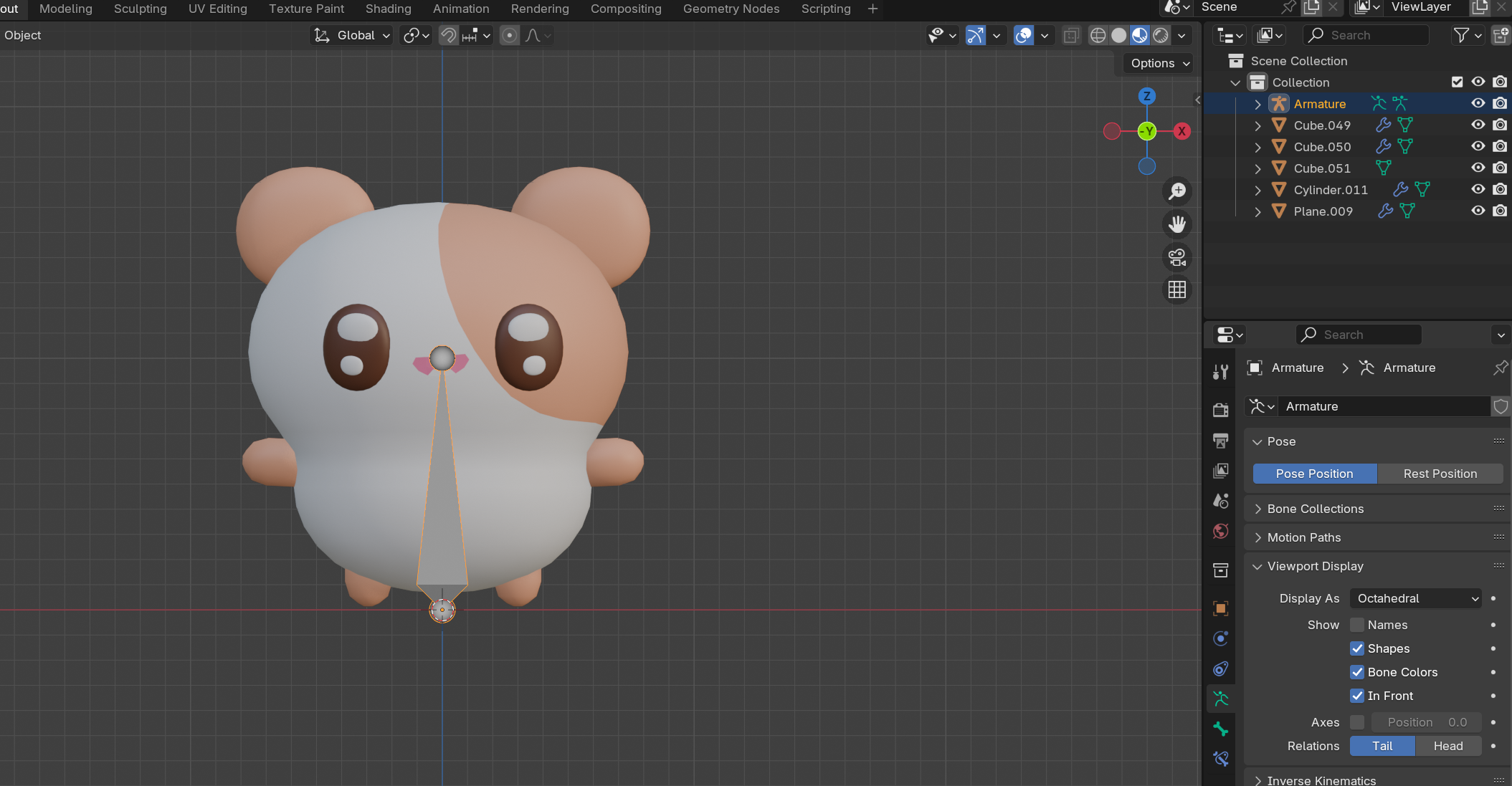Switch to the Shading workspace tab
This screenshot has width=1512, height=786.
pos(388,9)
